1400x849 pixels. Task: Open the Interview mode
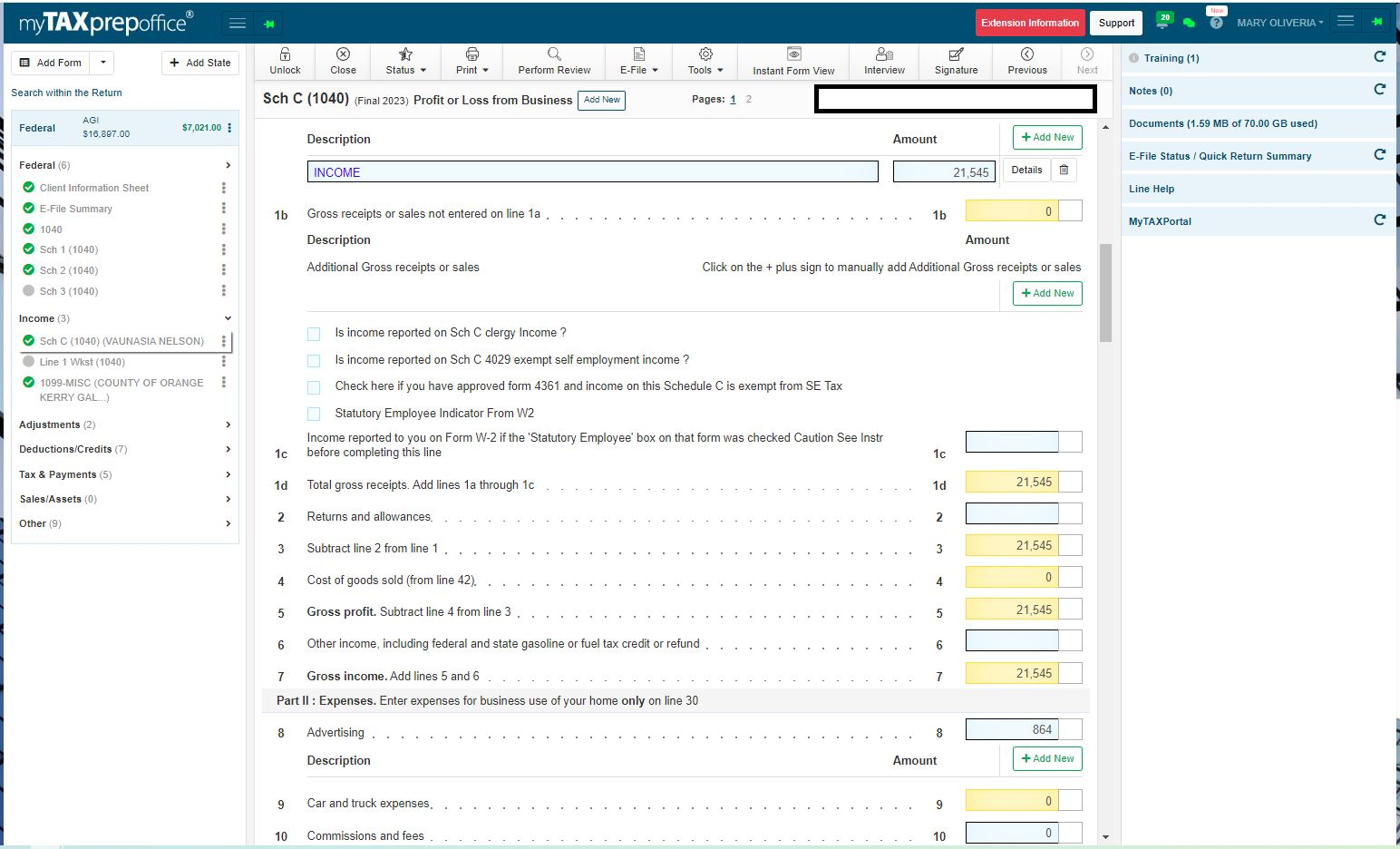pyautogui.click(x=884, y=61)
